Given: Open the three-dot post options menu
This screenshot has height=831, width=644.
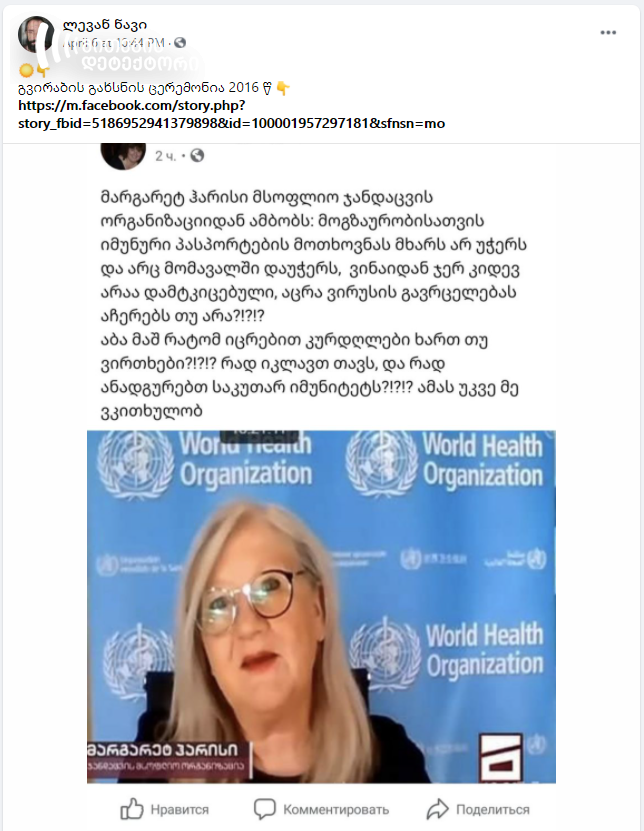Looking at the screenshot, I should coord(608,33).
